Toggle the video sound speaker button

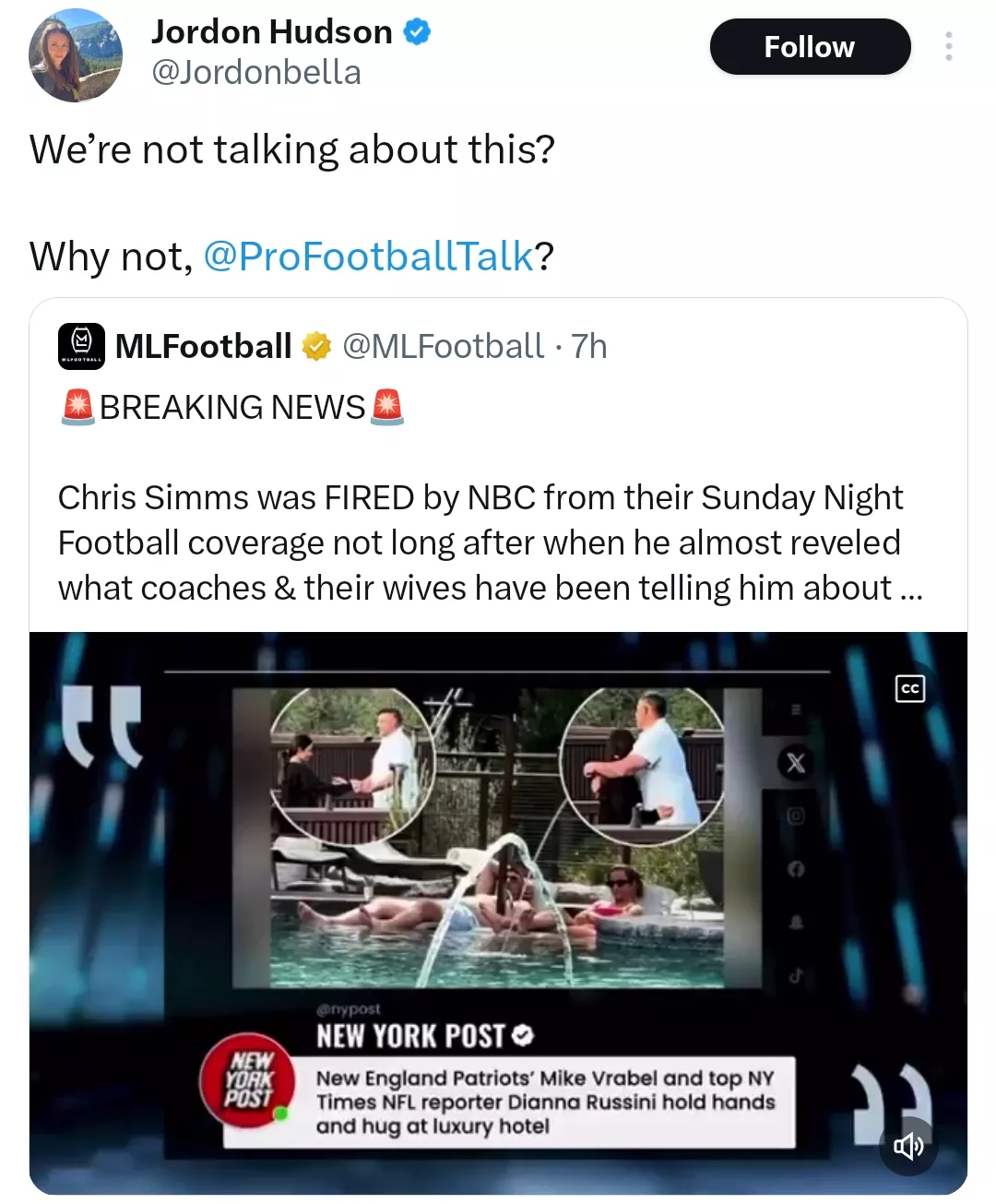tap(908, 1146)
